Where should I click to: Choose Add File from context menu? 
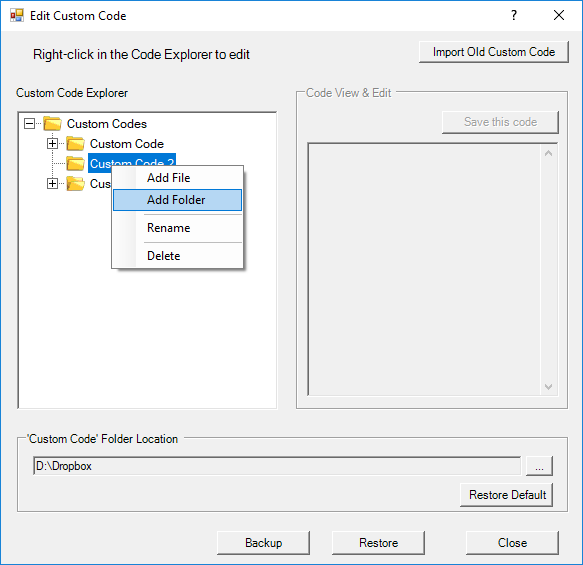[177, 178]
